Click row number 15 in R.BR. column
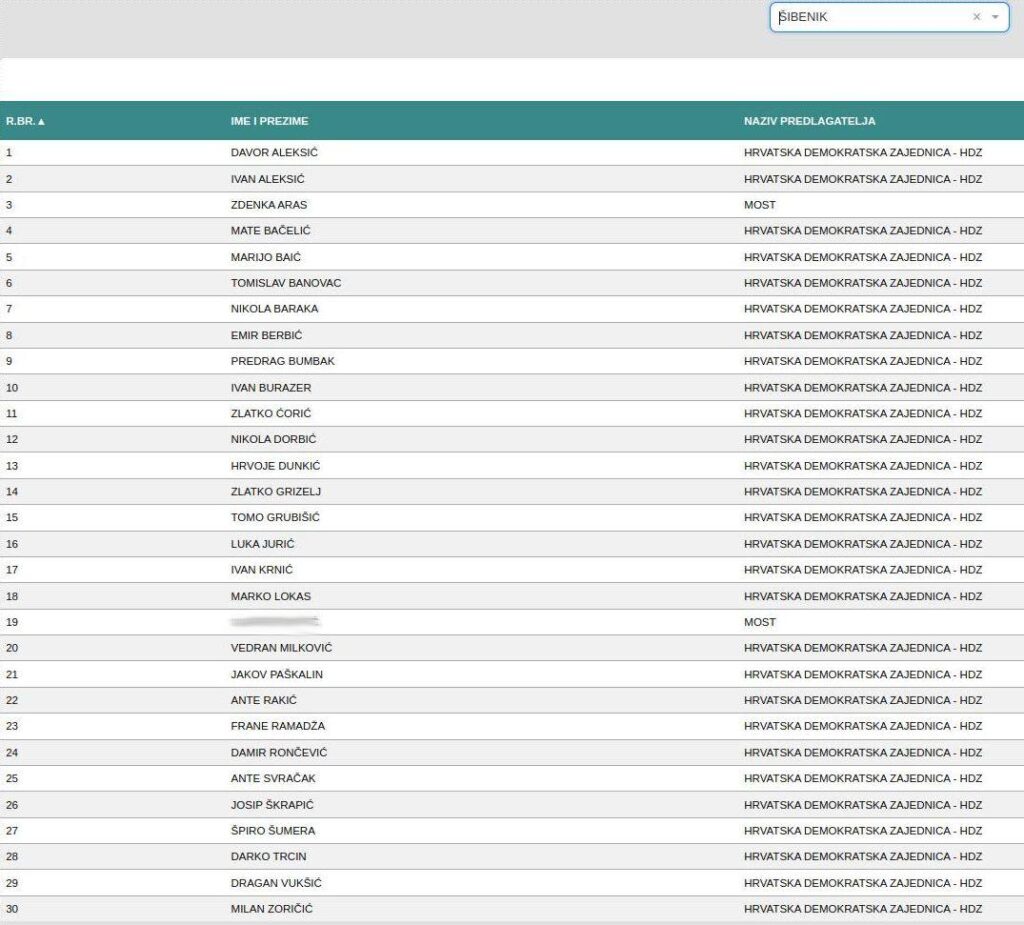The image size is (1024, 925). [x=12, y=517]
